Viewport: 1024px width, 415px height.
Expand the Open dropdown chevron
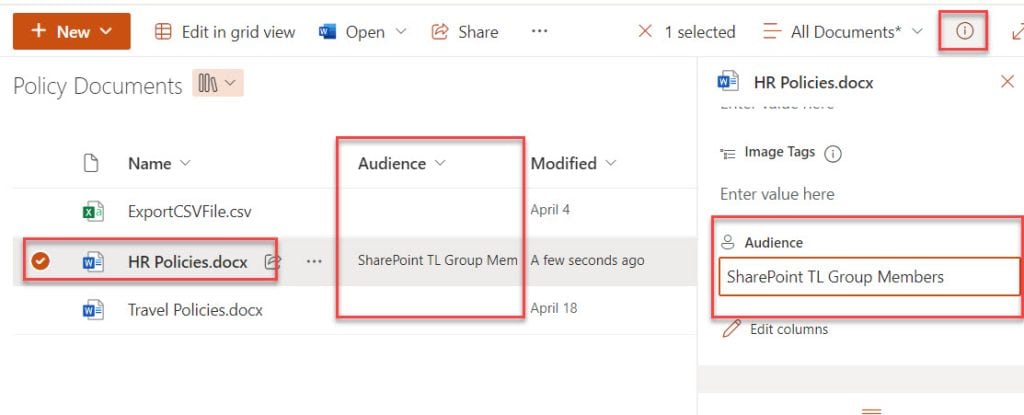point(402,31)
